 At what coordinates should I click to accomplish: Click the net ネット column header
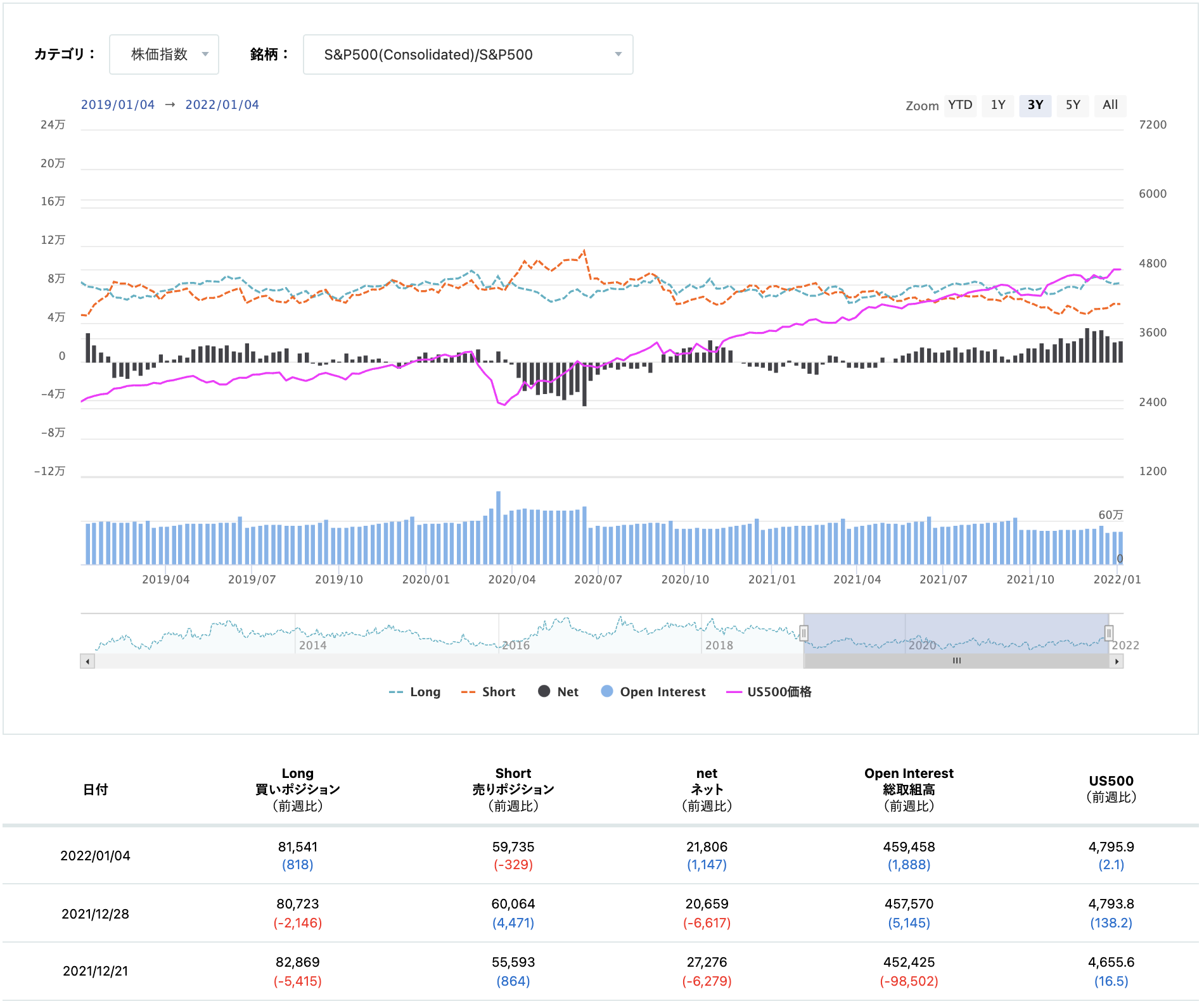point(707,789)
